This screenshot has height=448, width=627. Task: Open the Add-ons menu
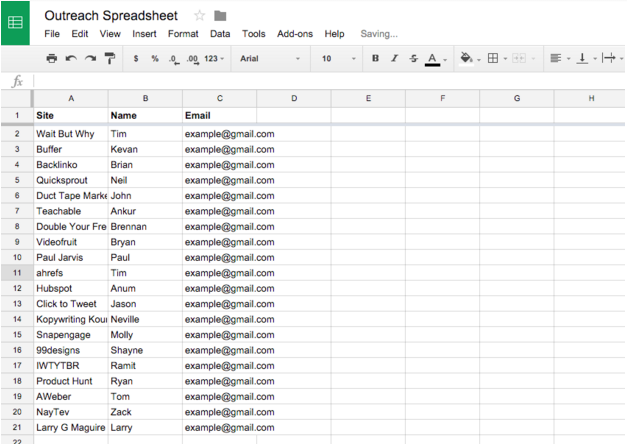point(294,34)
